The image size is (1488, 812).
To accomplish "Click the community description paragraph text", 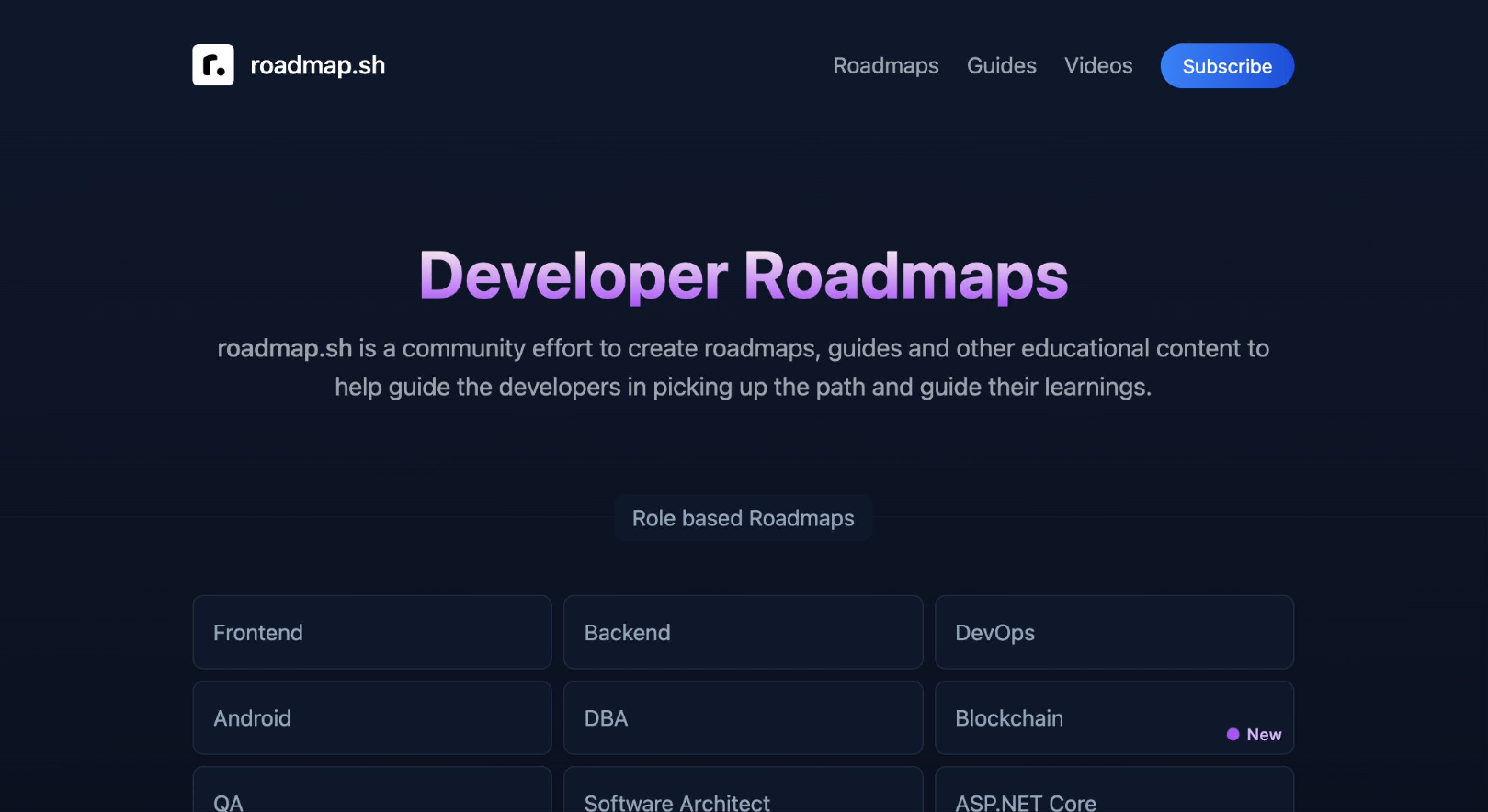I will (x=744, y=367).
